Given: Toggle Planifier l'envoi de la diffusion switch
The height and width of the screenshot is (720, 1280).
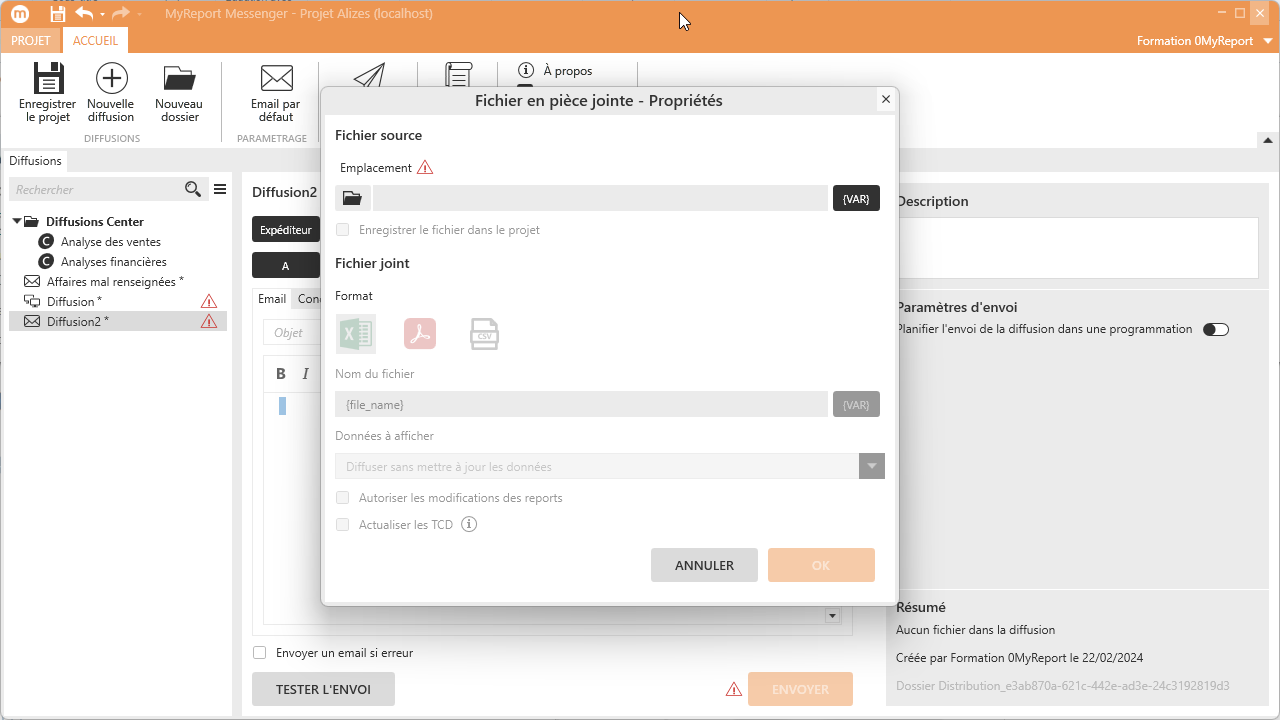Looking at the screenshot, I should [1215, 329].
